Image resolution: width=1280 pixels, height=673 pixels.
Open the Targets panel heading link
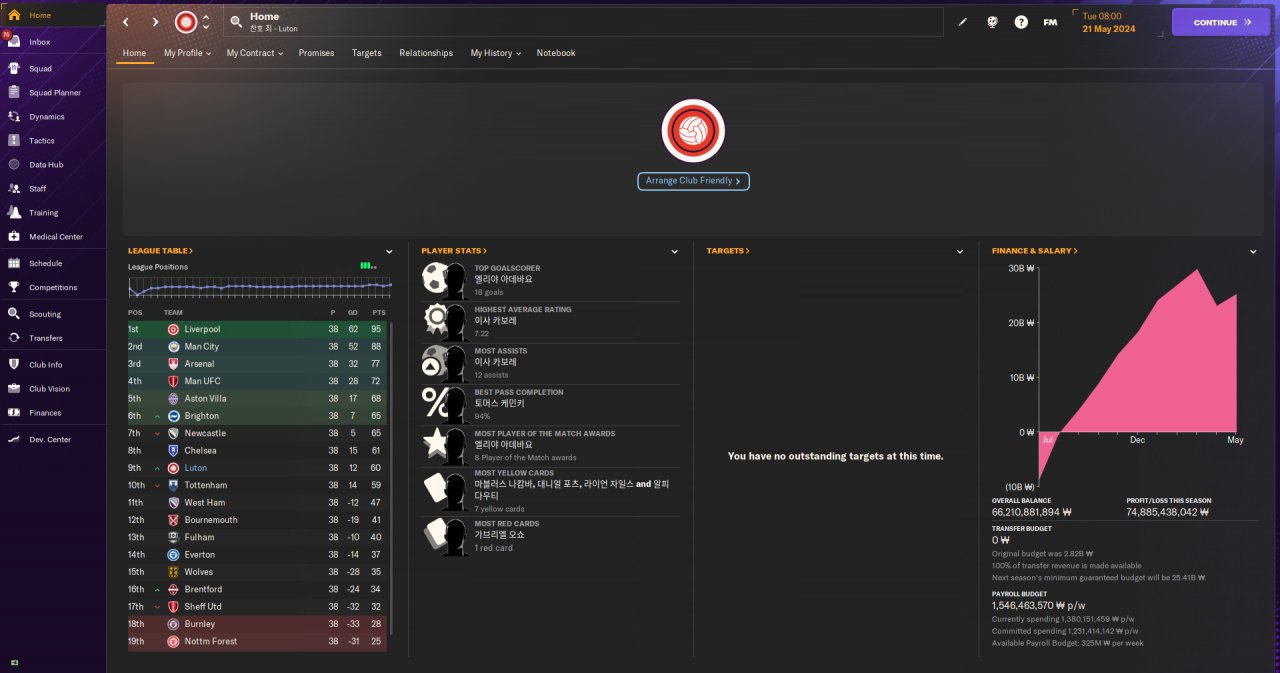[x=728, y=251]
